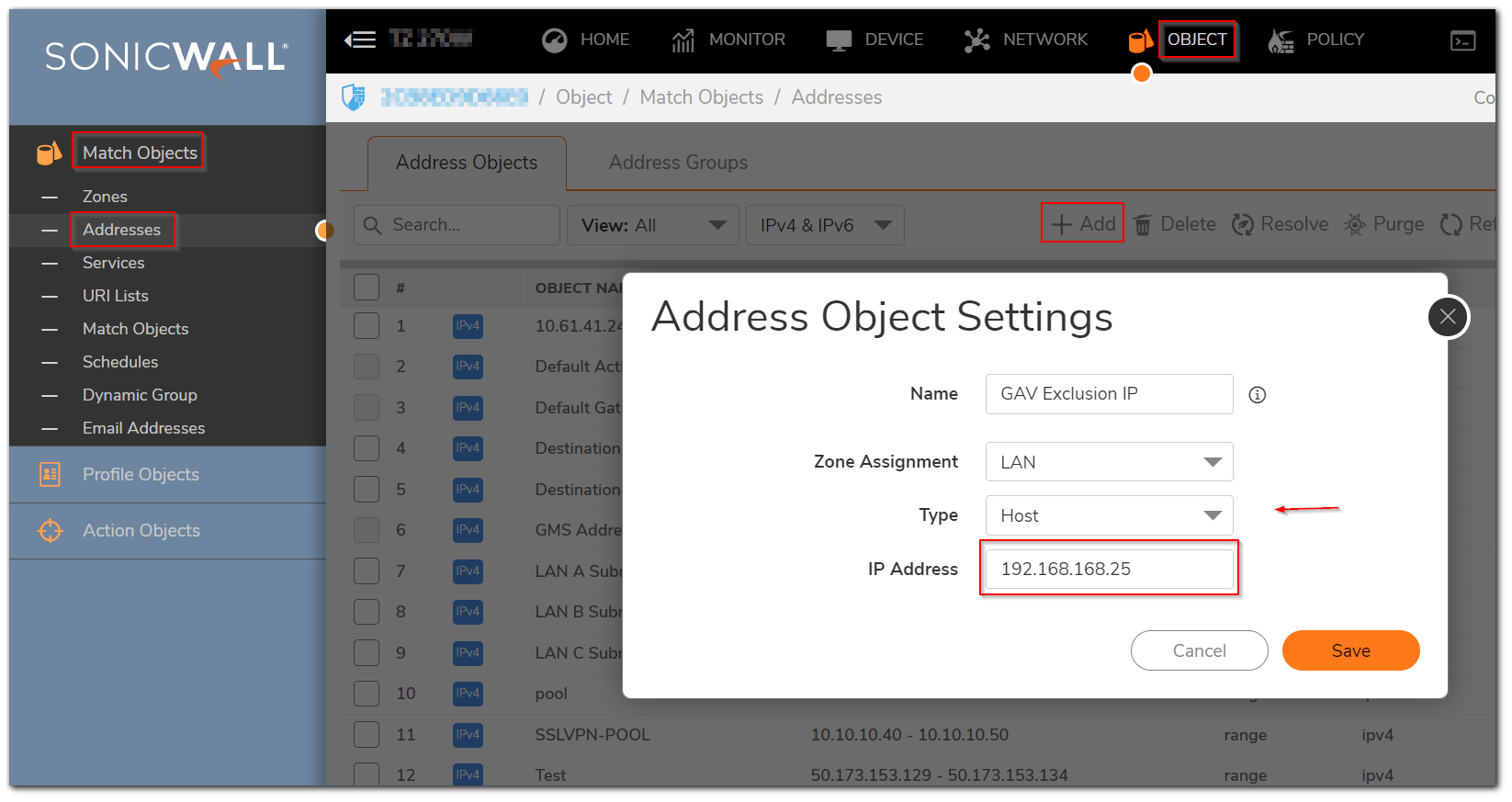Open the Type Host dropdown
The image size is (1512, 802).
tap(1109, 515)
